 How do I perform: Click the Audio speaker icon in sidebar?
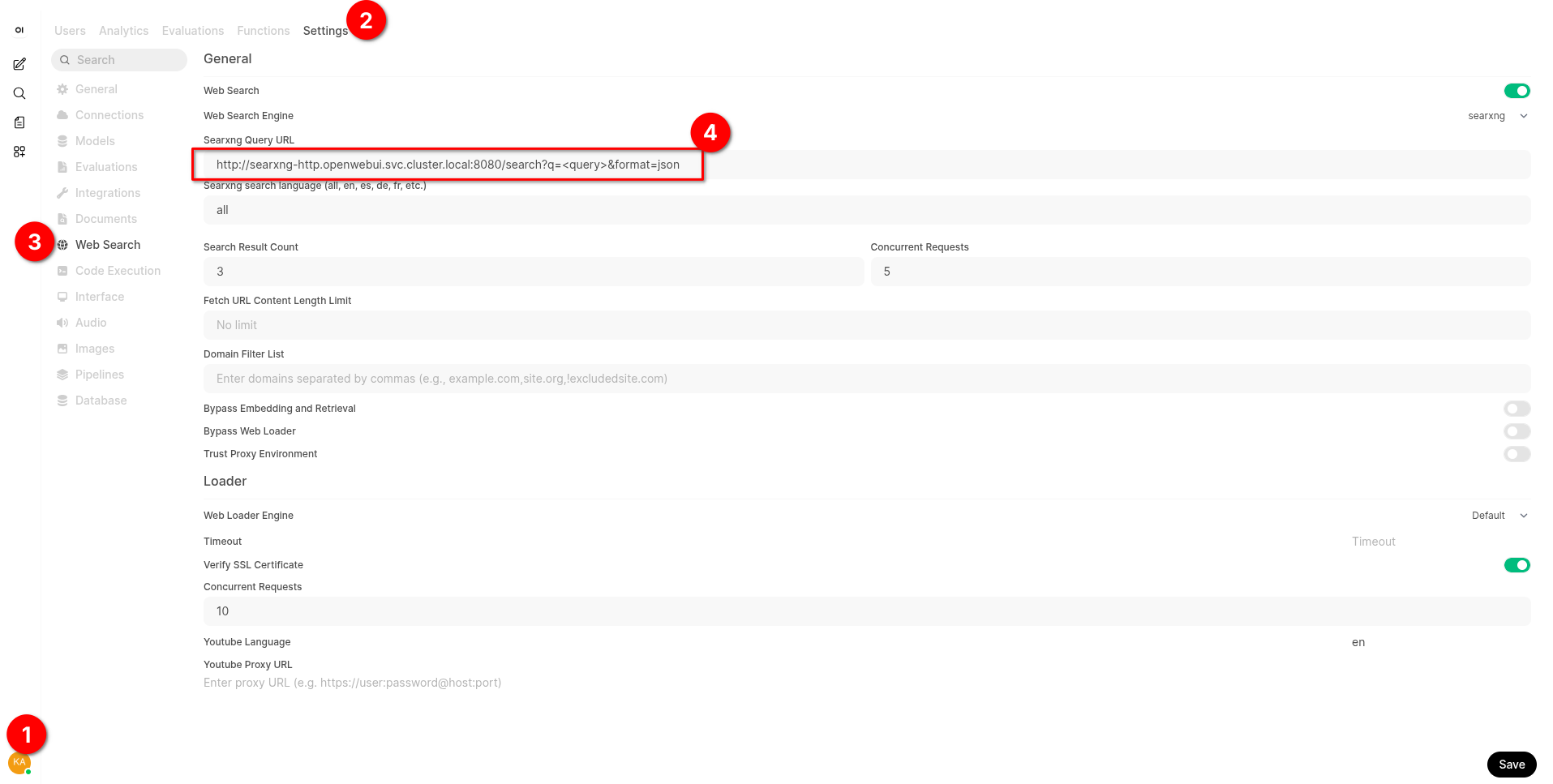(62, 323)
